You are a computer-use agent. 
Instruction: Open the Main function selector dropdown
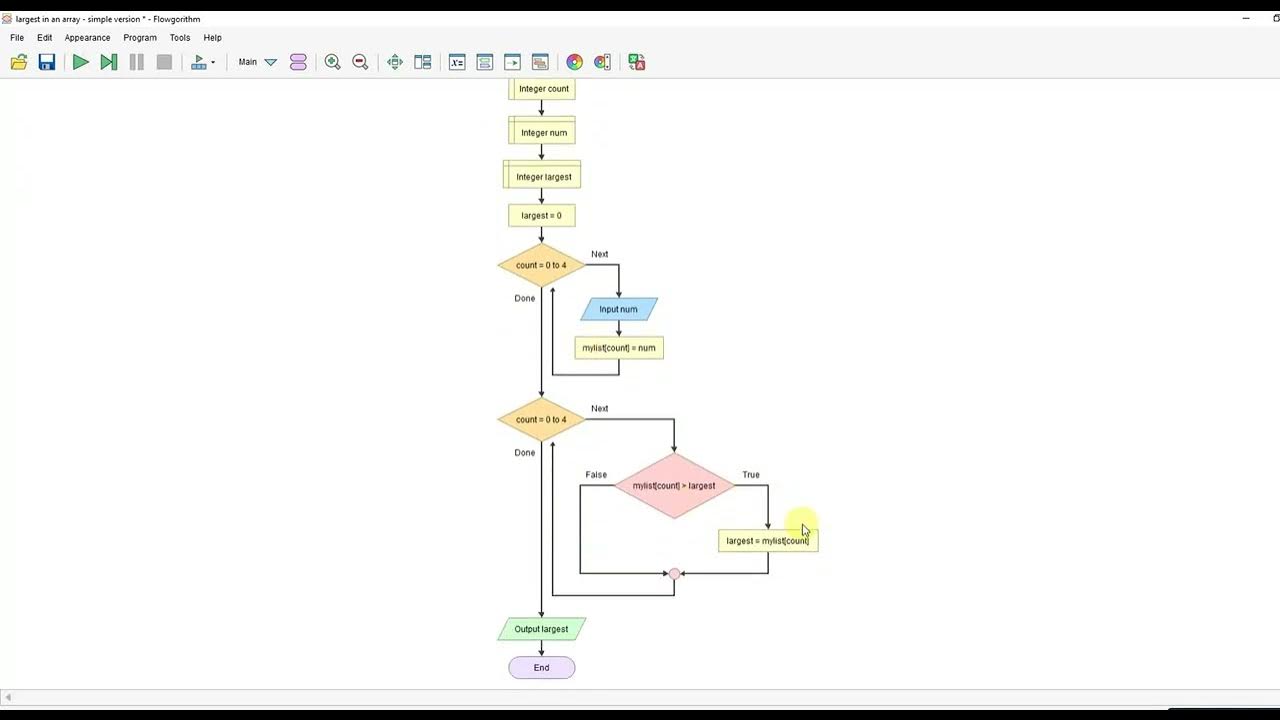[258, 62]
